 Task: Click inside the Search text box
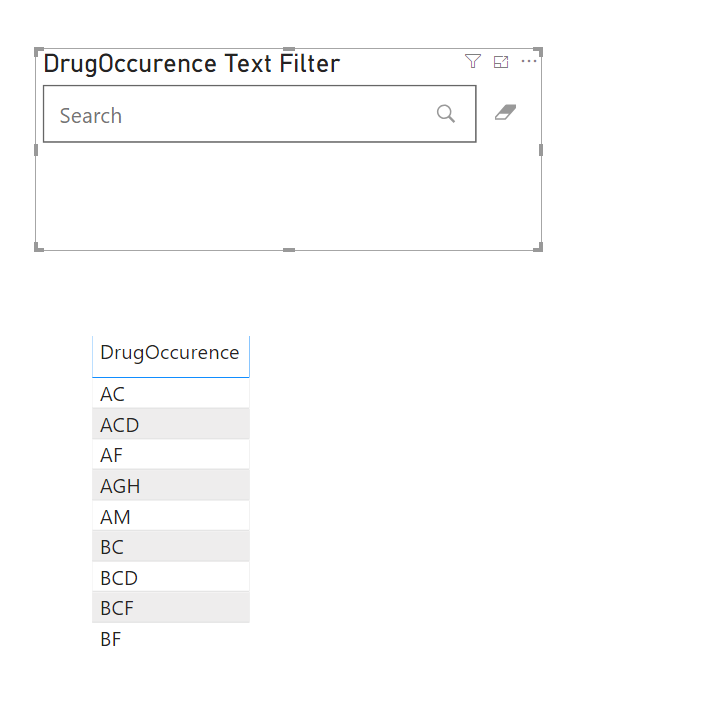[x=240, y=115]
